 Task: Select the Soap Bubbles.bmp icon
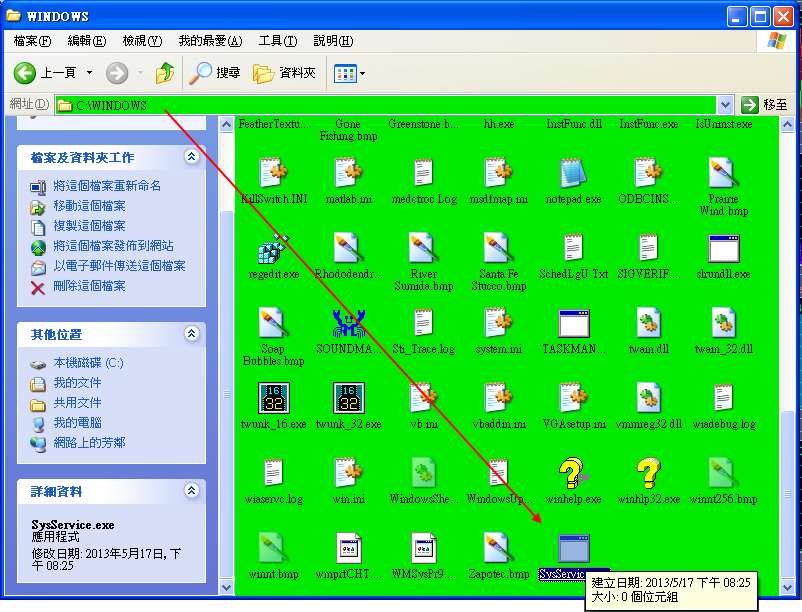[x=273, y=323]
